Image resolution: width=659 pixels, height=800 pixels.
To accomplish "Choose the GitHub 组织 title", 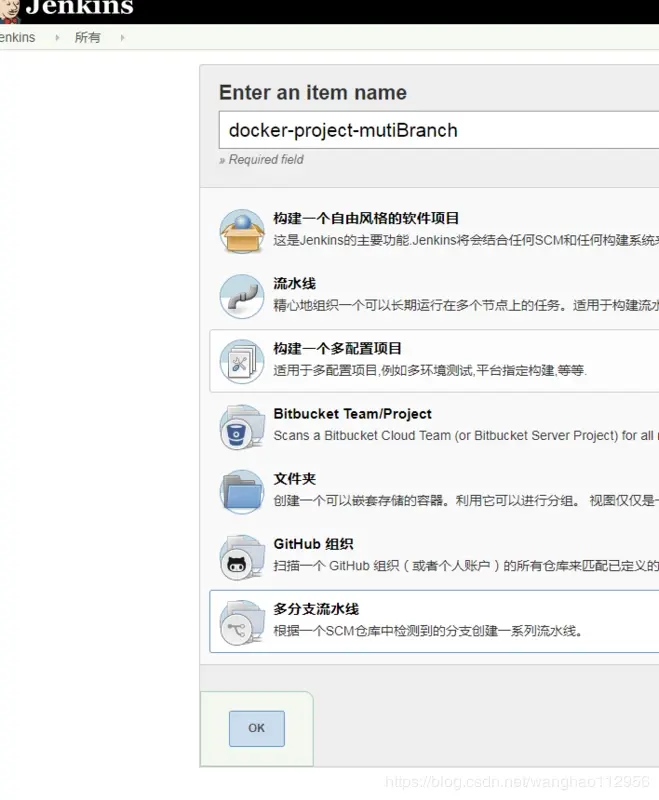I will pyautogui.click(x=313, y=544).
